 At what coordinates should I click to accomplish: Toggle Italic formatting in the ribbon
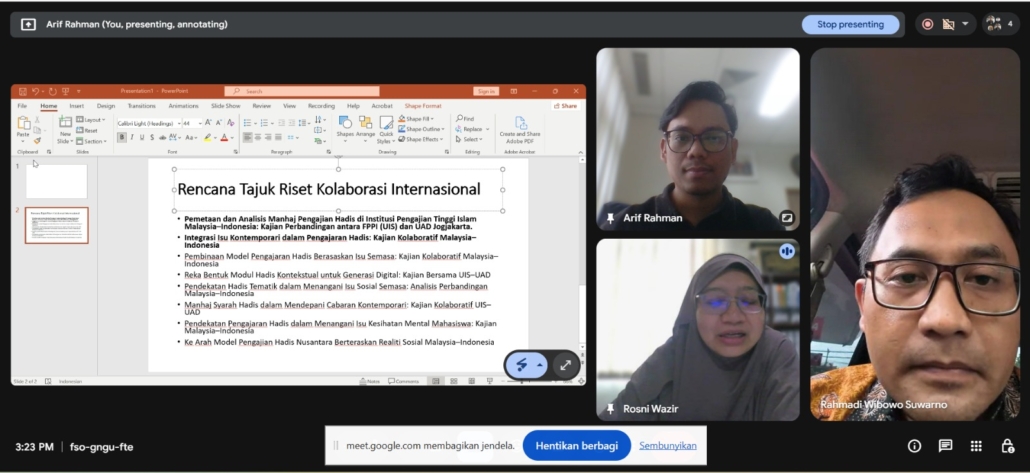click(132, 137)
